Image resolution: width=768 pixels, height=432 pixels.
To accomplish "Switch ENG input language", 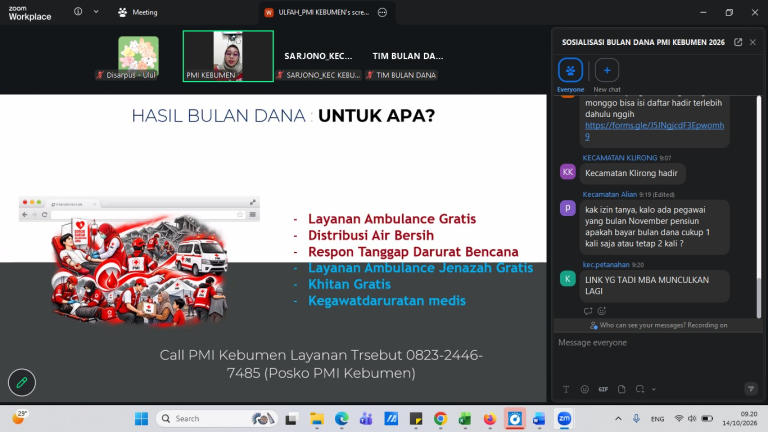I will [x=657, y=419].
